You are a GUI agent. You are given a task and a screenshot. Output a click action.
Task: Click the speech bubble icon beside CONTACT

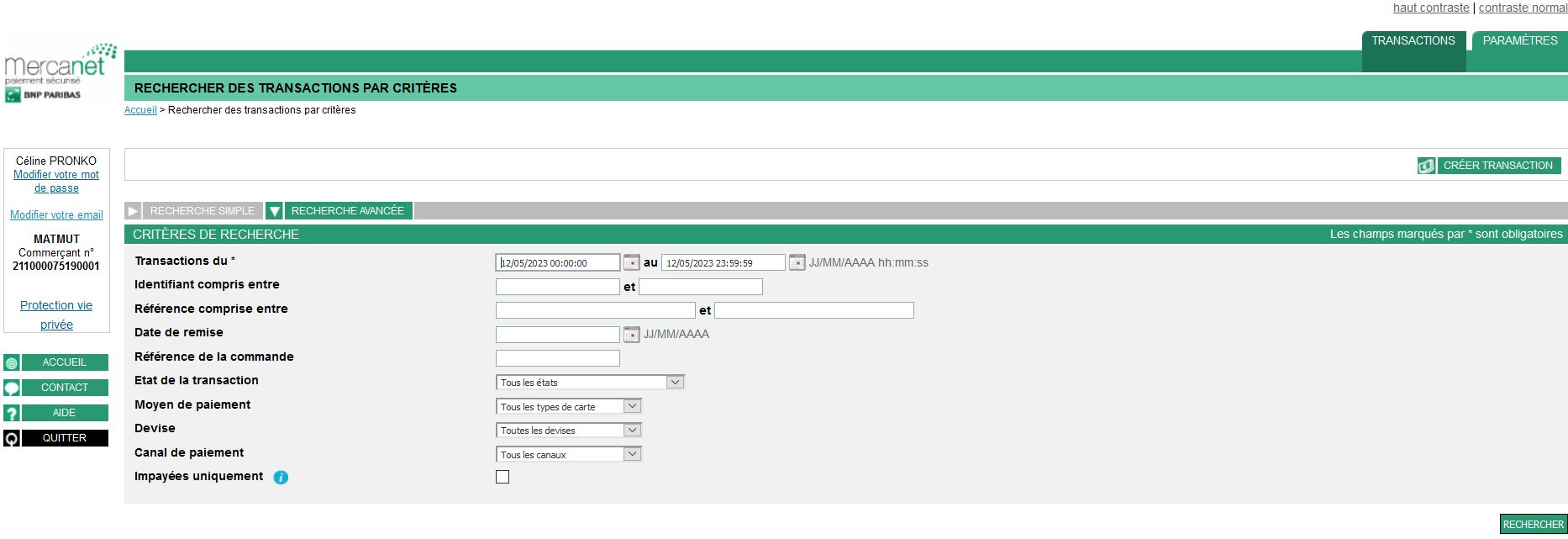point(12,388)
